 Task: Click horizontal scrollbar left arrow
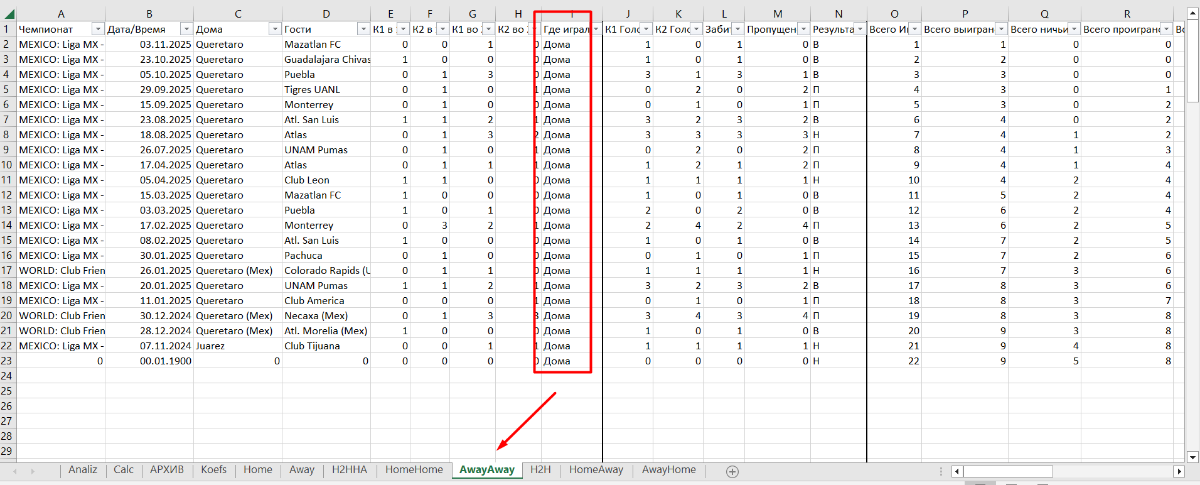957,470
